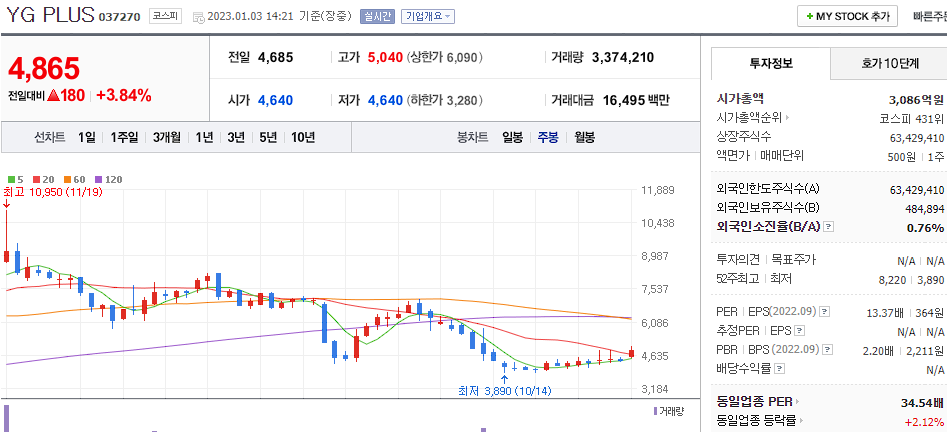Switch to the 호가10단계 tab
The height and width of the screenshot is (432, 947).
click(889, 63)
